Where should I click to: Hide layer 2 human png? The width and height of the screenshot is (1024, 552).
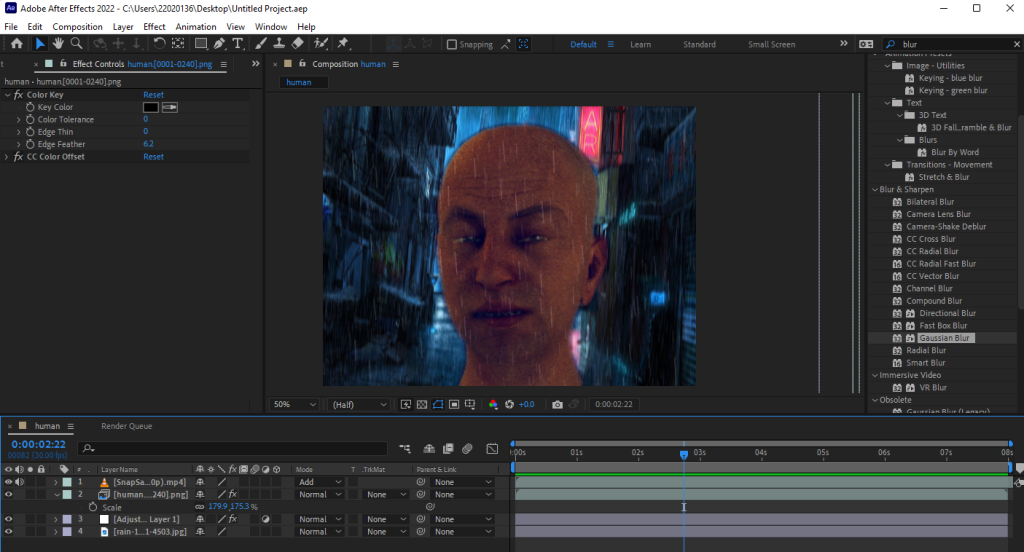point(8,495)
